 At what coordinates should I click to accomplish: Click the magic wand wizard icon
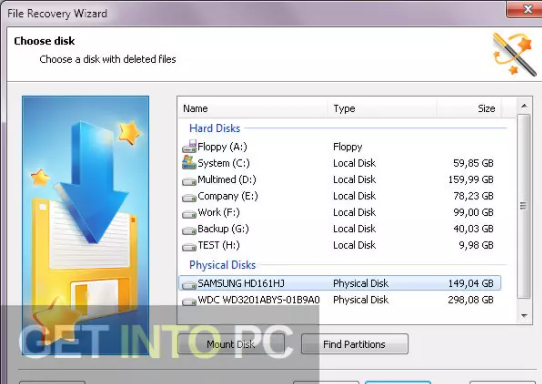(515, 54)
